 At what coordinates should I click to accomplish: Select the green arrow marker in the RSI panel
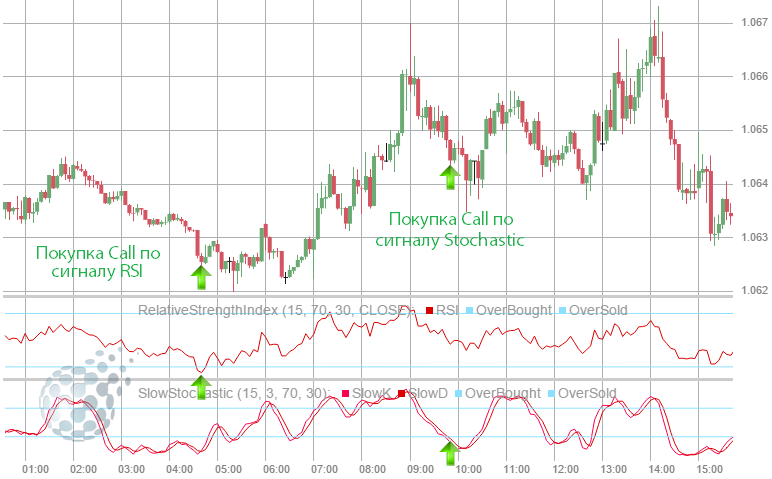click(x=203, y=387)
